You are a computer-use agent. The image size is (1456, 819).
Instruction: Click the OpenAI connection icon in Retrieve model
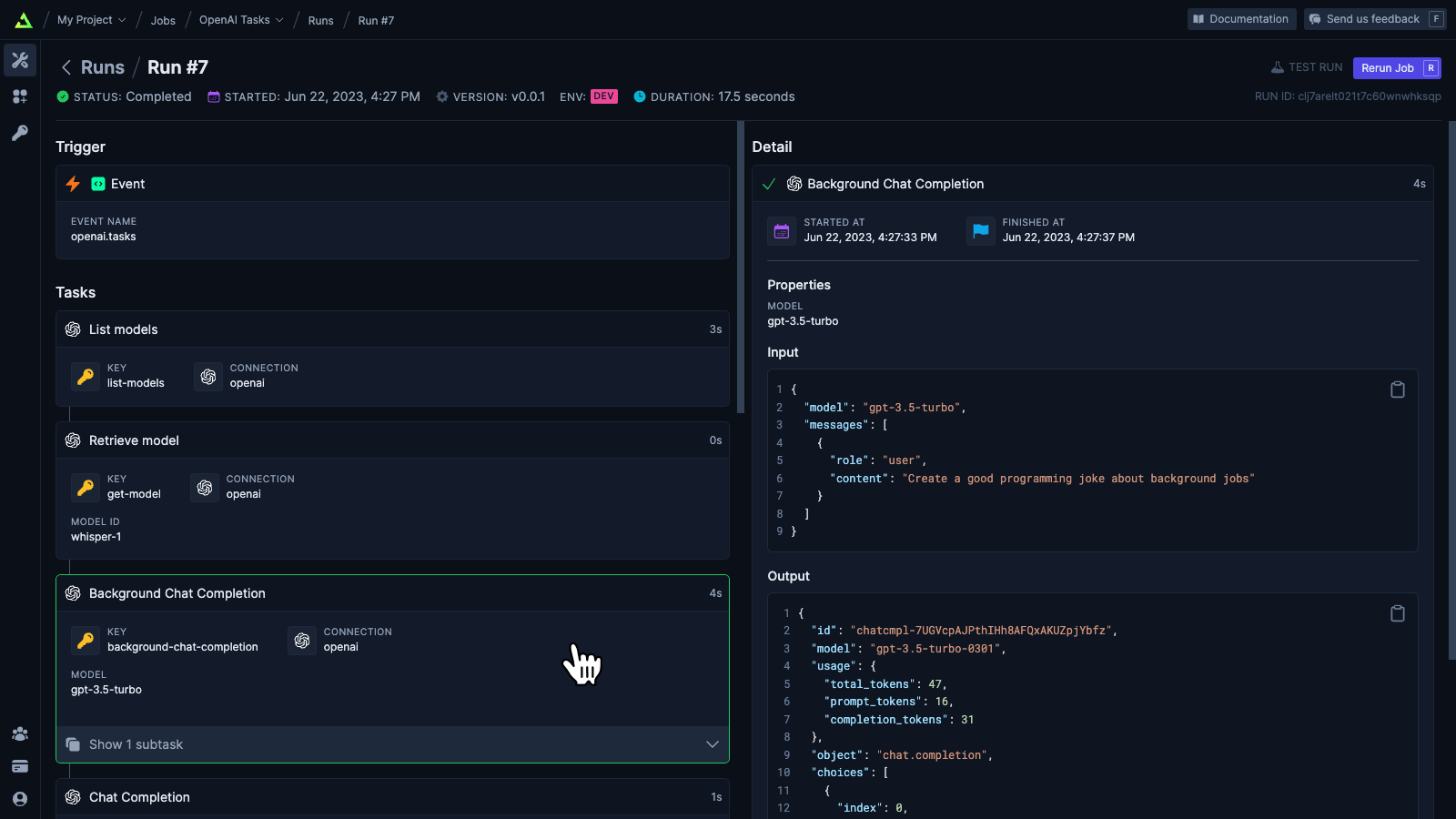[x=205, y=487]
